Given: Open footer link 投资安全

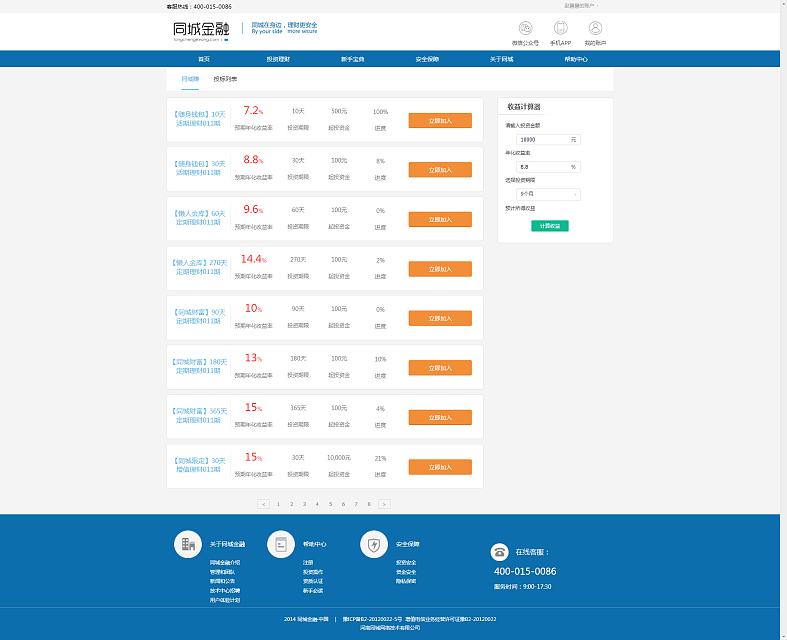Looking at the screenshot, I should click(406, 563).
